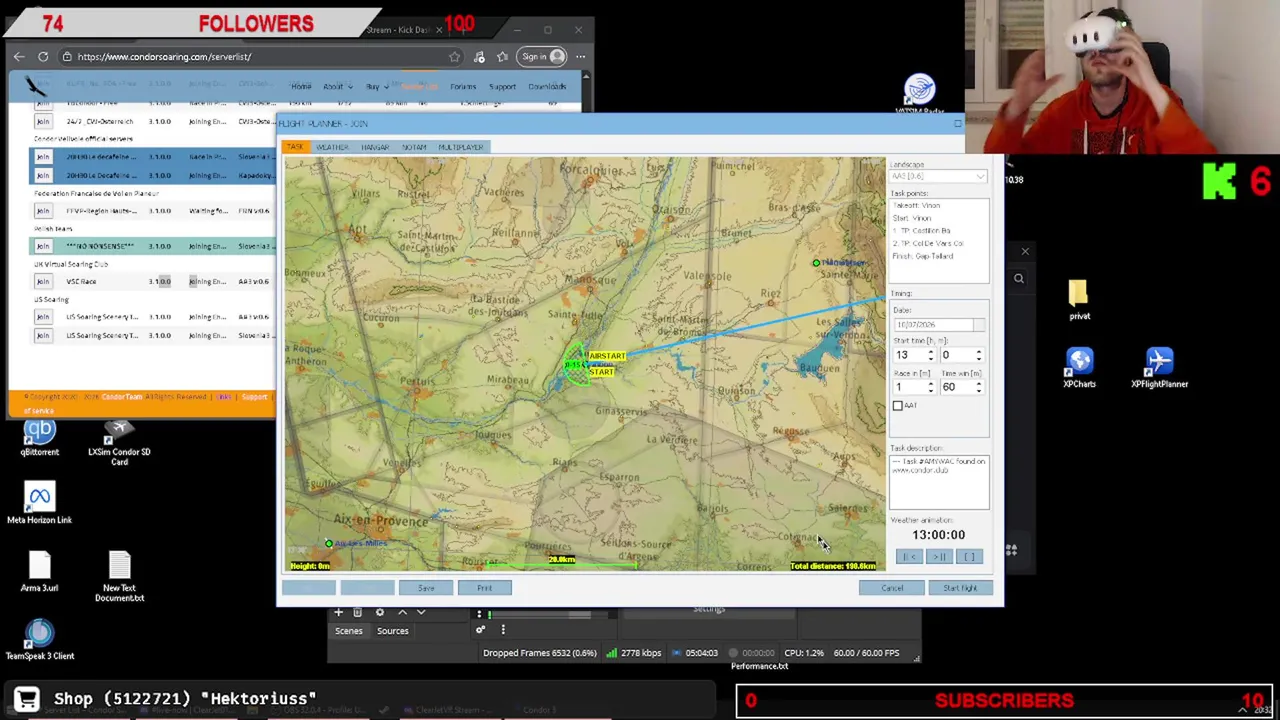This screenshot has width=1280, height=720.
Task: Stop weather animation button
Action: tap(969, 557)
